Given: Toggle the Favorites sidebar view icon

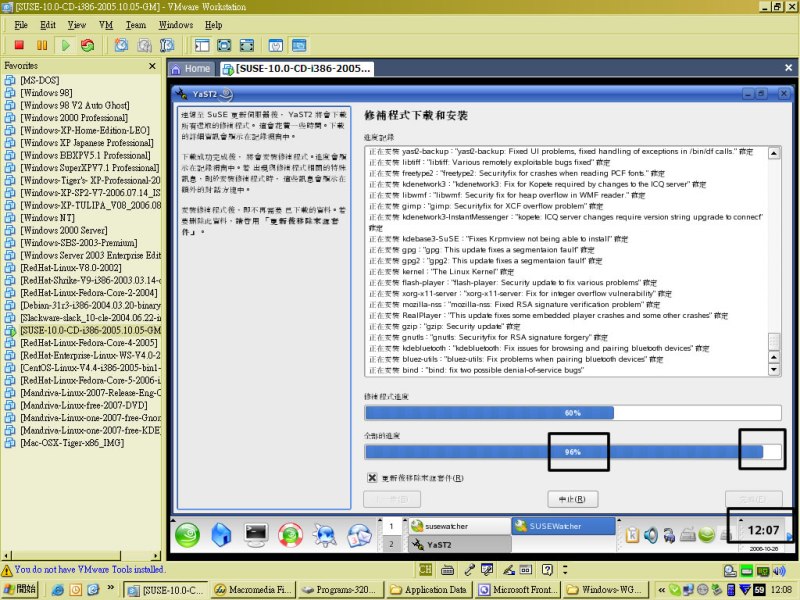Looking at the screenshot, I should pyautogui.click(x=202, y=45).
